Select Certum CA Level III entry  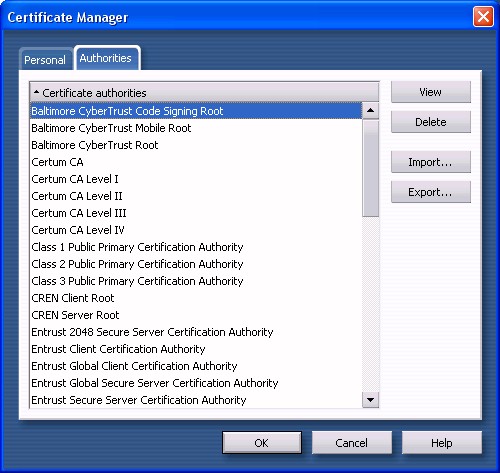(x=196, y=213)
